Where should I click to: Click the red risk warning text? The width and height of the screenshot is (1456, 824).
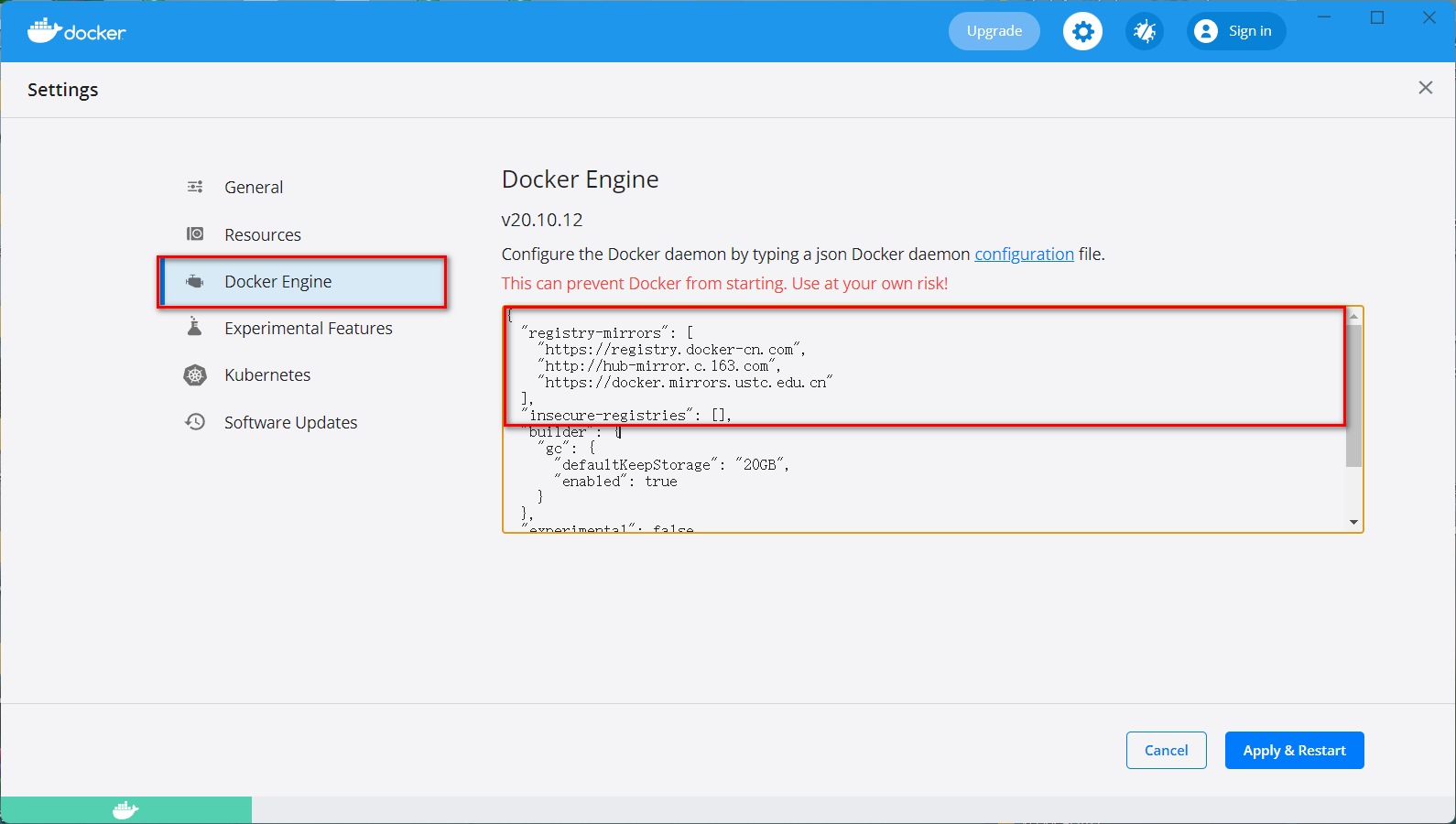tap(724, 283)
